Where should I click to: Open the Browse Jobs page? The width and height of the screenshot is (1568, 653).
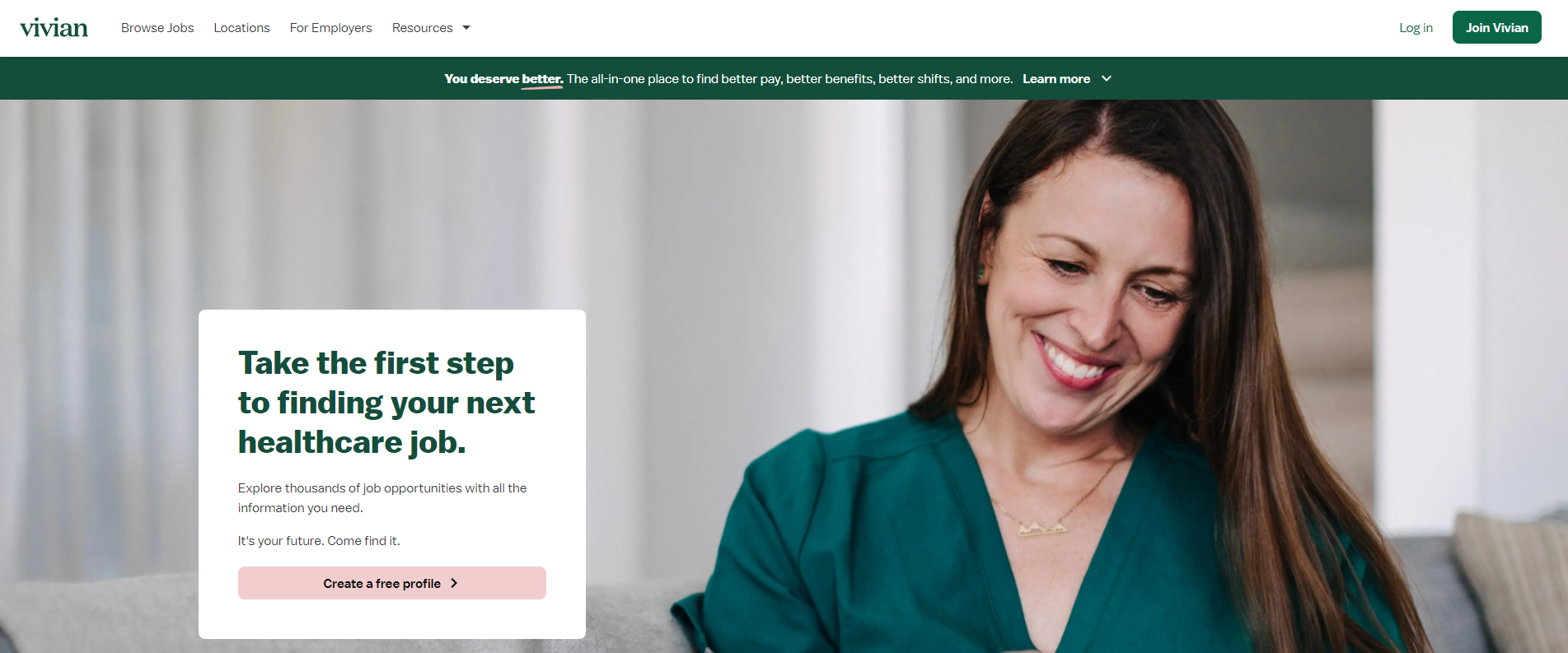[x=157, y=28]
